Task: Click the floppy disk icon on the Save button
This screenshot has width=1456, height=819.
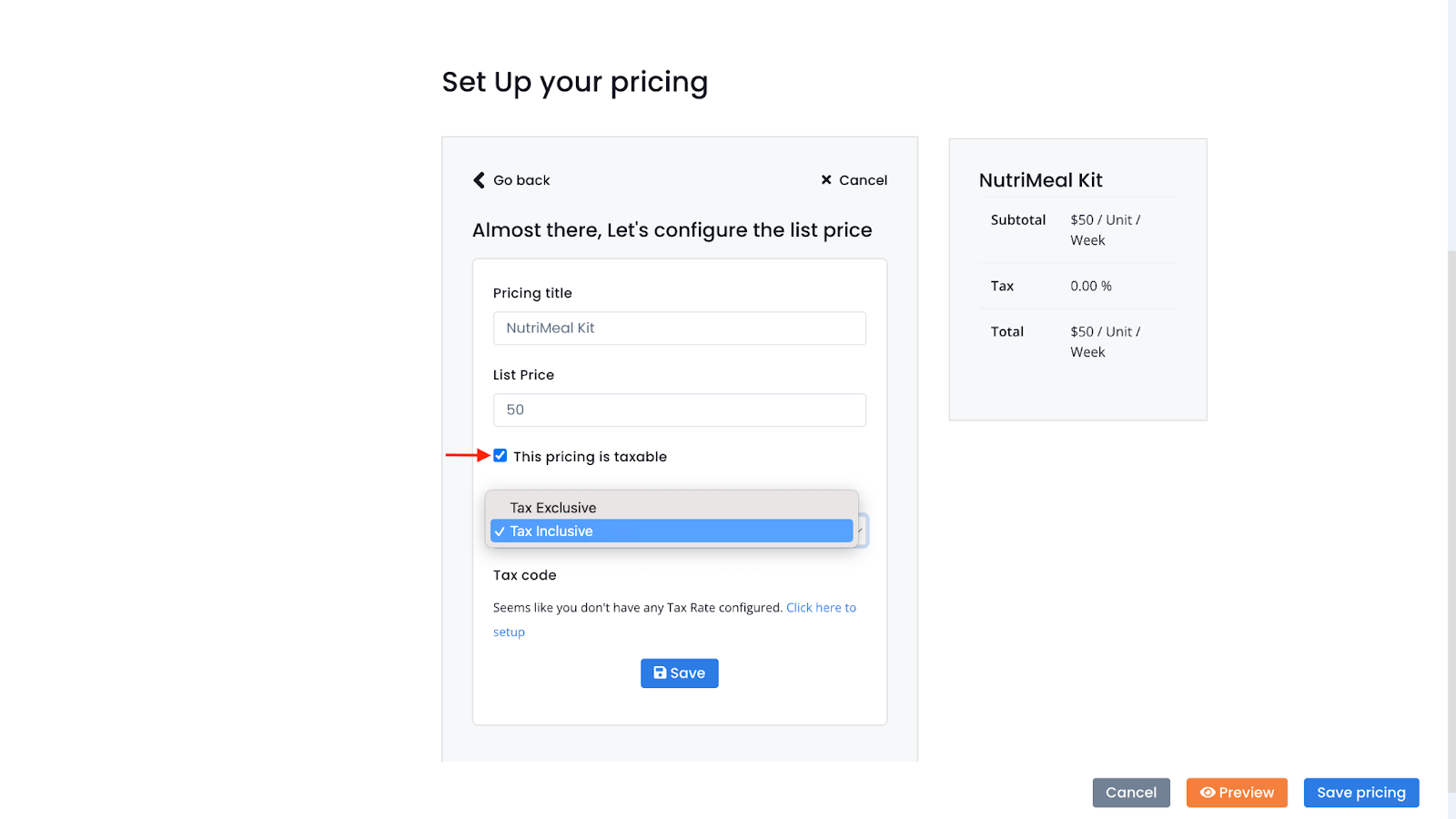Action: (x=660, y=673)
